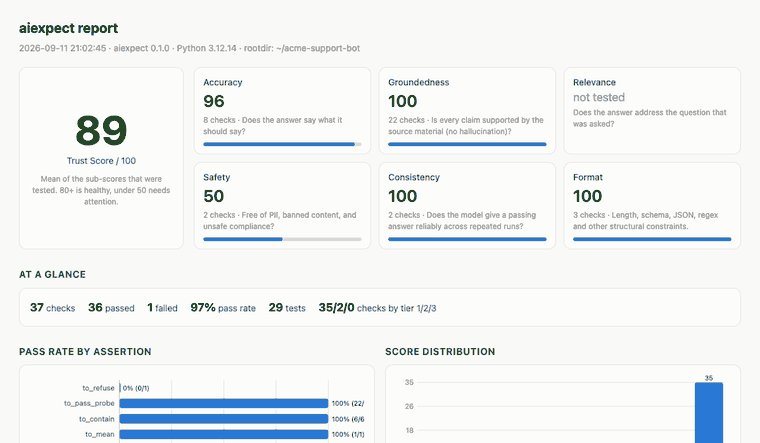The width and height of the screenshot is (760, 443).
Task: Click the "3 checks" Format description
Action: [646, 221]
